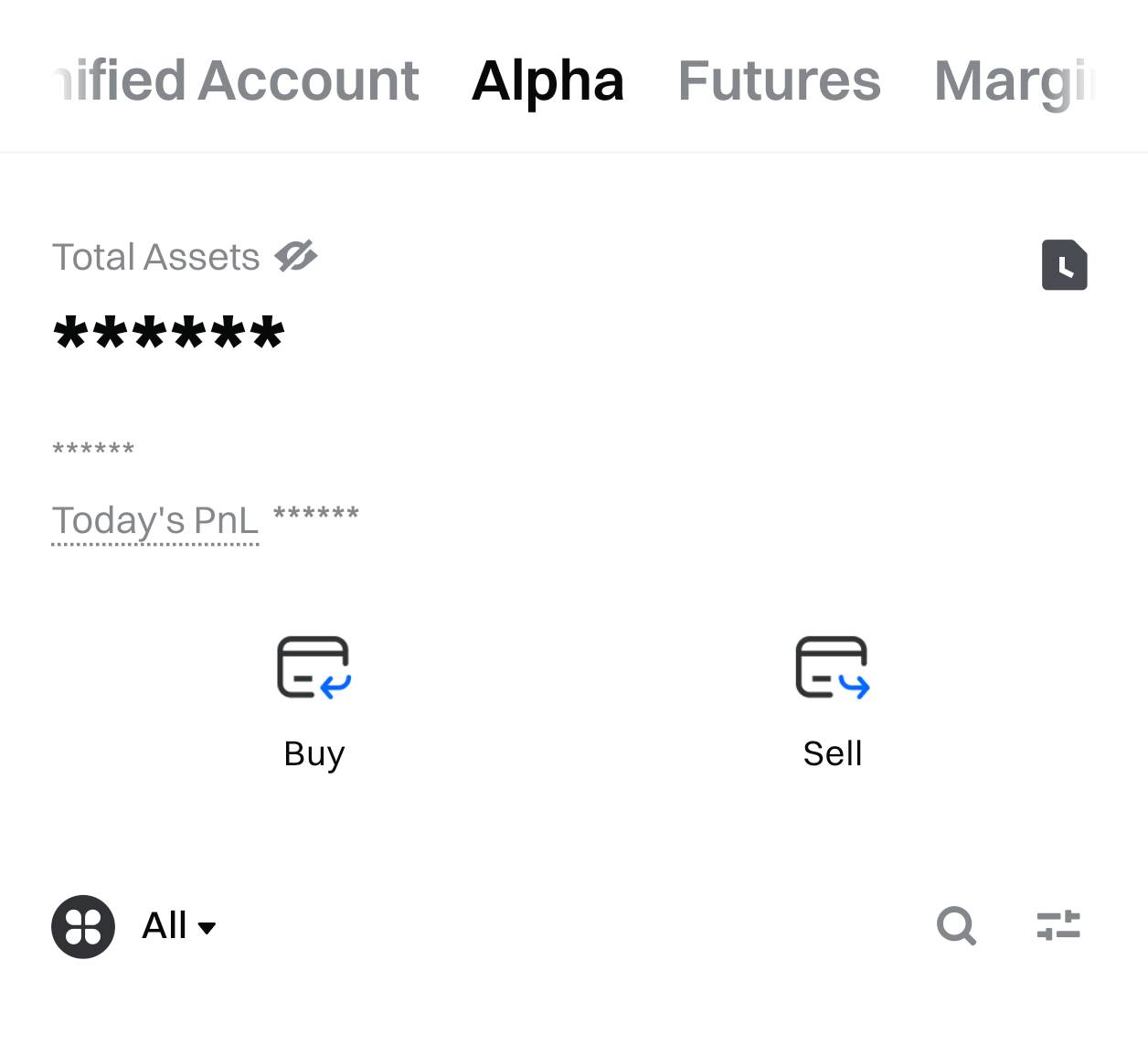Toggle the Total Assets visibility eye icon
The height and width of the screenshot is (1056, 1148).
click(x=295, y=256)
